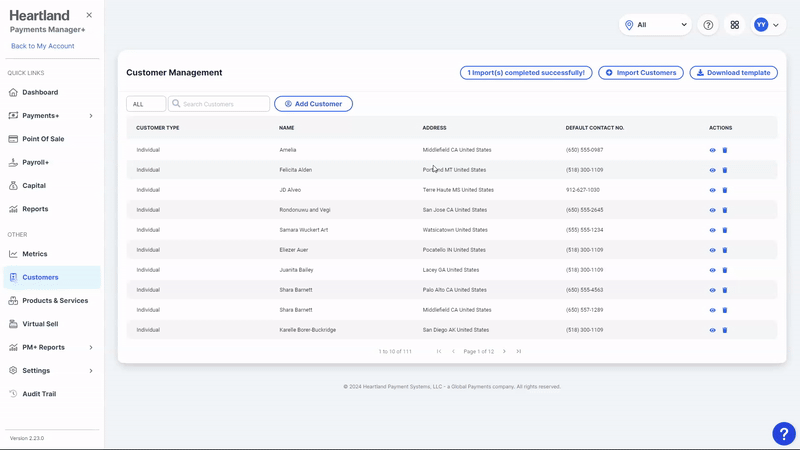This screenshot has width=800, height=450.
Task: Click the Products & Services icon
Action: coord(13,301)
